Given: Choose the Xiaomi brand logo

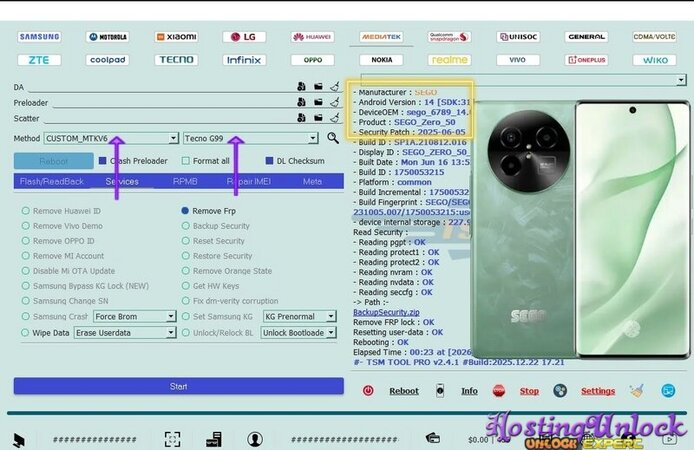Looking at the screenshot, I should [176, 37].
